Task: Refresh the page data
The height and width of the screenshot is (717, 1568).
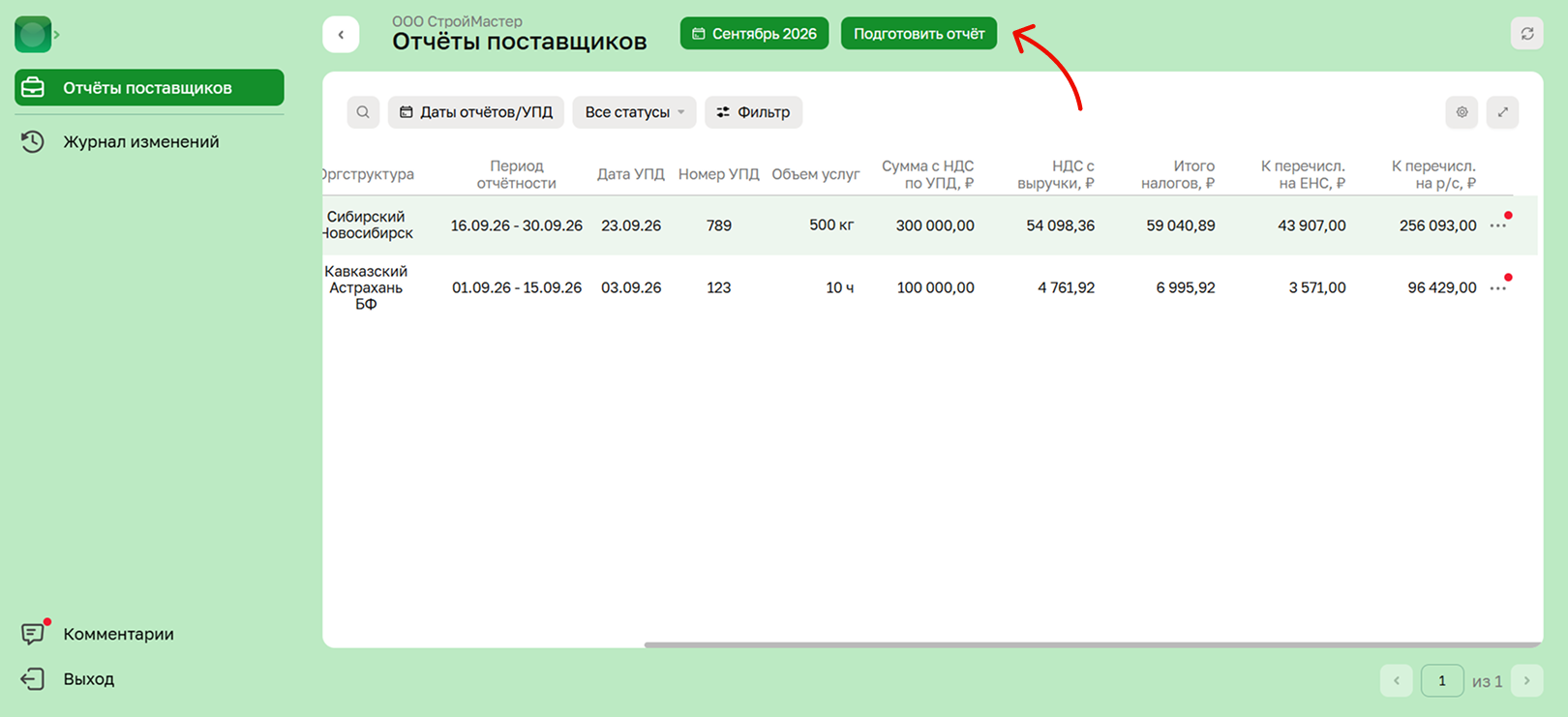Action: [x=1527, y=34]
